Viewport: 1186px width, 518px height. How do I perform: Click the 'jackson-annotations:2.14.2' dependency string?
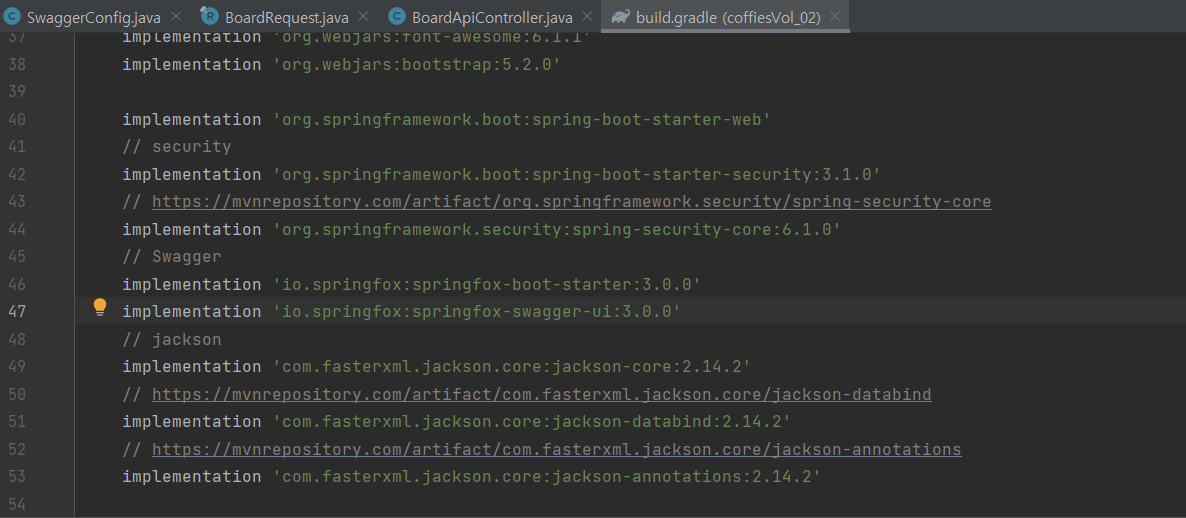(x=546, y=478)
